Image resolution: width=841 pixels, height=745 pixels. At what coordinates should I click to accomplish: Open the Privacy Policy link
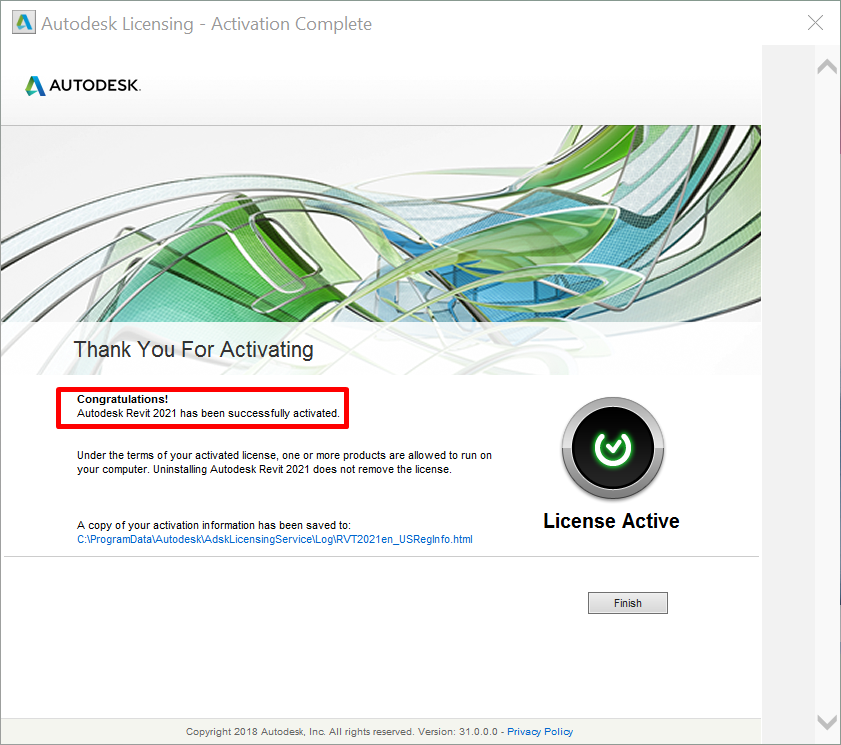tap(540, 732)
